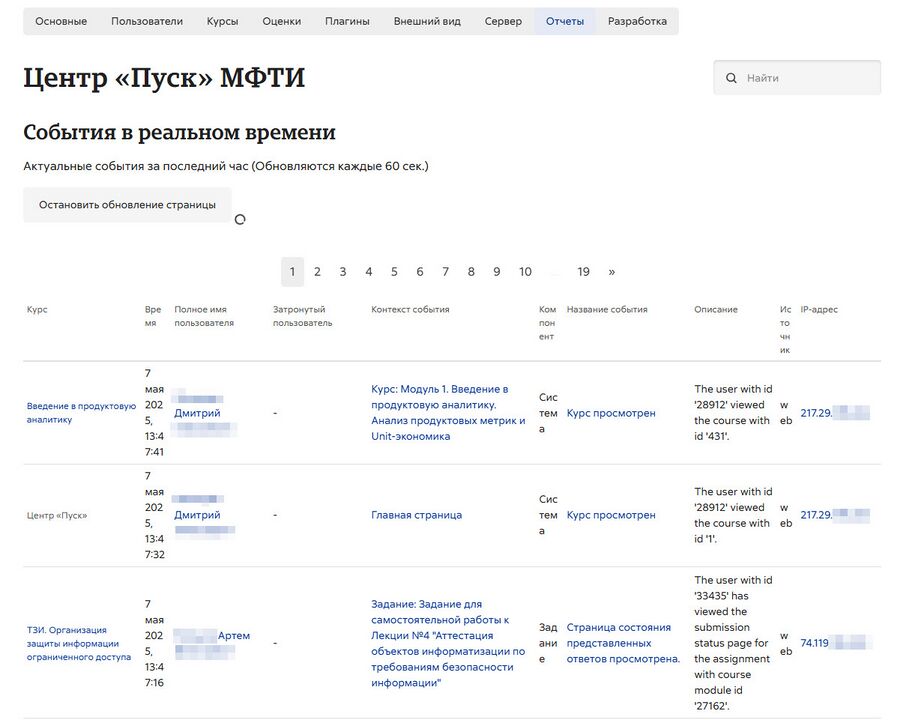Click Остановить обновление страницы button
Image resolution: width=900 pixels, height=720 pixels.
point(127,205)
